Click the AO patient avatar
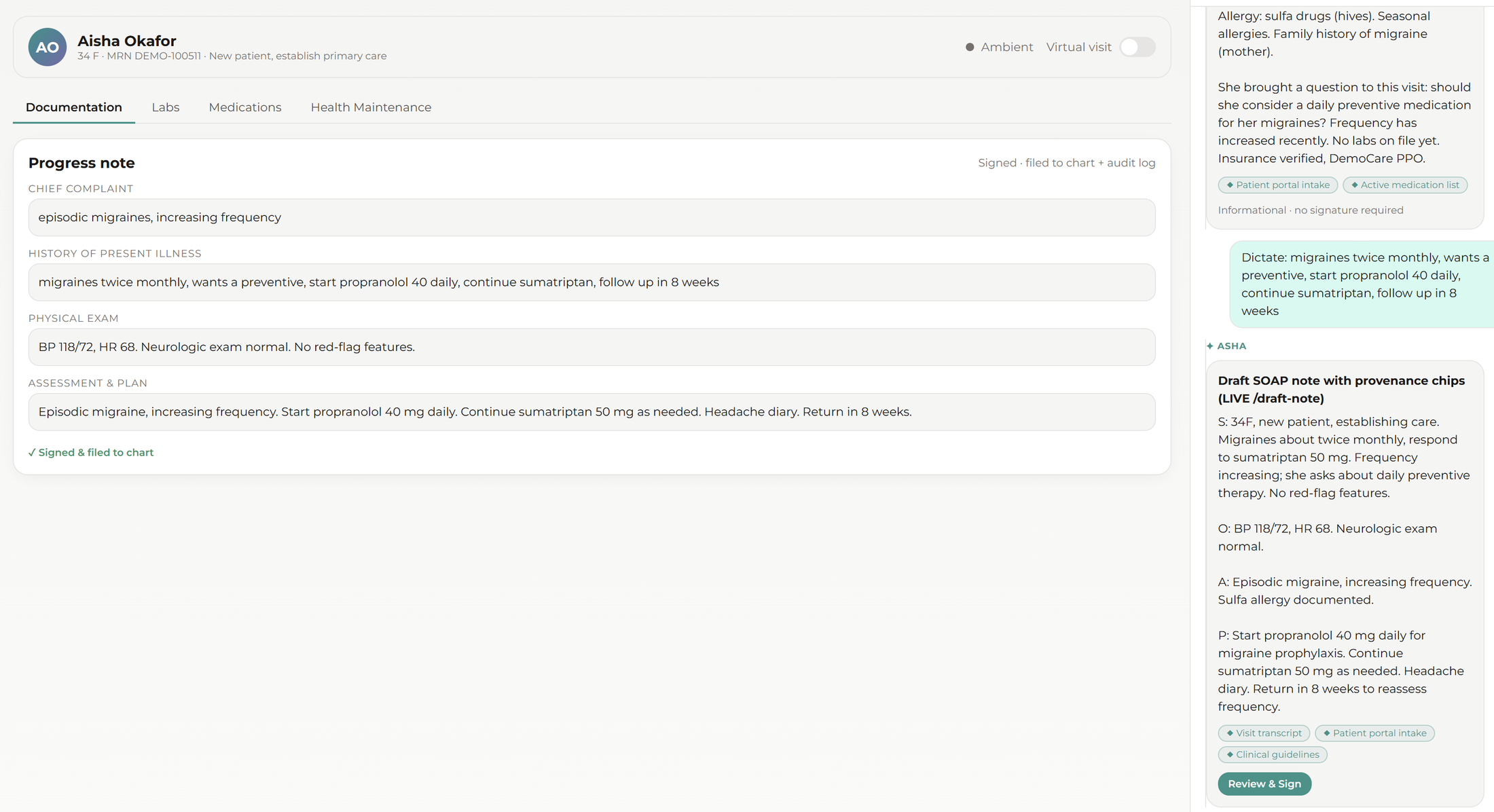The width and height of the screenshot is (1494, 812). [48, 47]
